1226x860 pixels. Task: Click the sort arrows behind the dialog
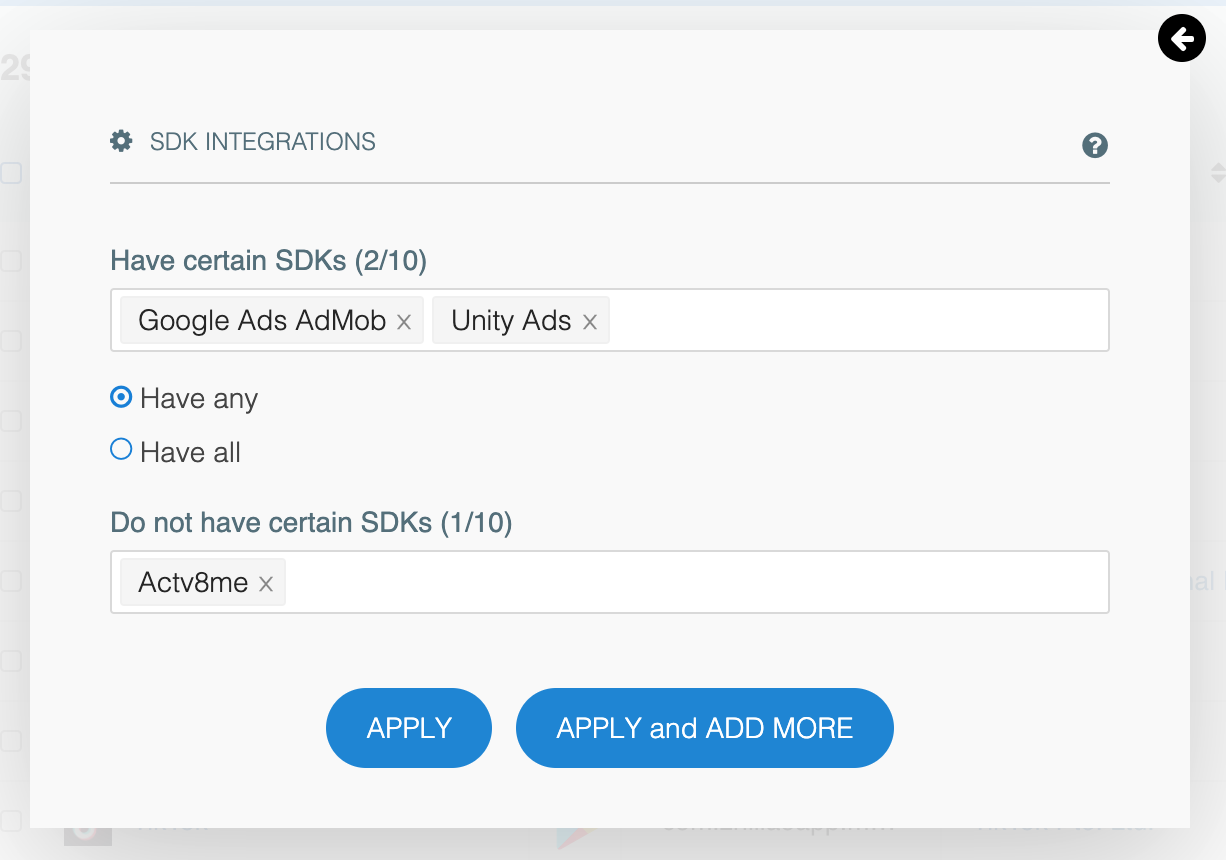tap(1219, 172)
